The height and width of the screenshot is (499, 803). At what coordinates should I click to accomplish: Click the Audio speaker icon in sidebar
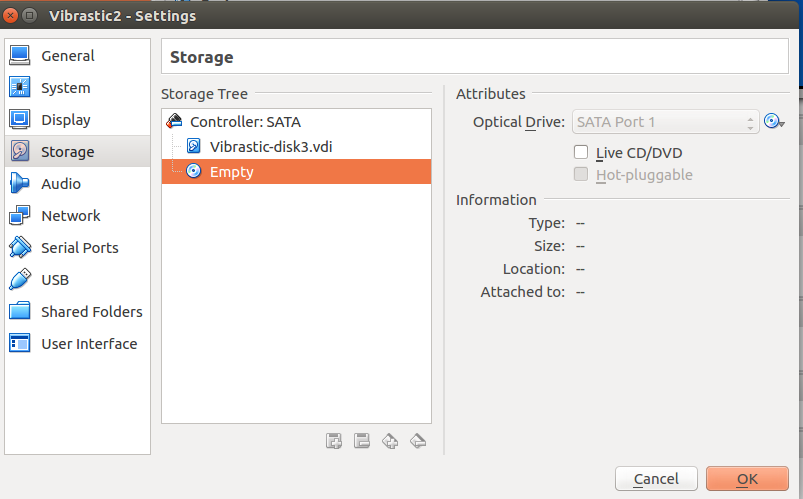point(20,184)
